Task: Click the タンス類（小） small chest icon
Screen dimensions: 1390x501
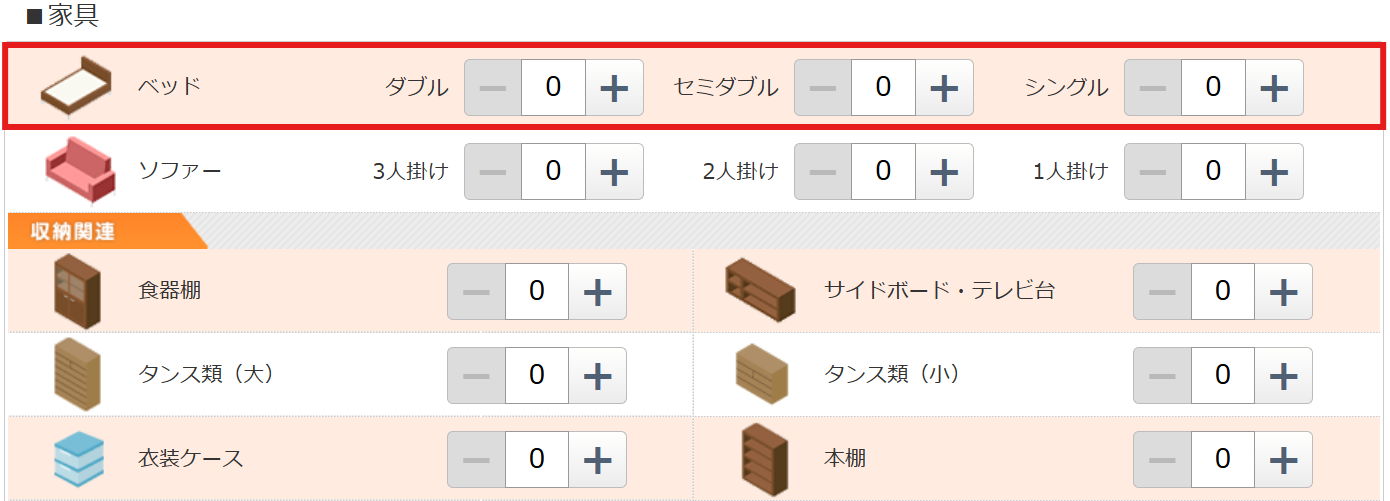Action: 760,375
